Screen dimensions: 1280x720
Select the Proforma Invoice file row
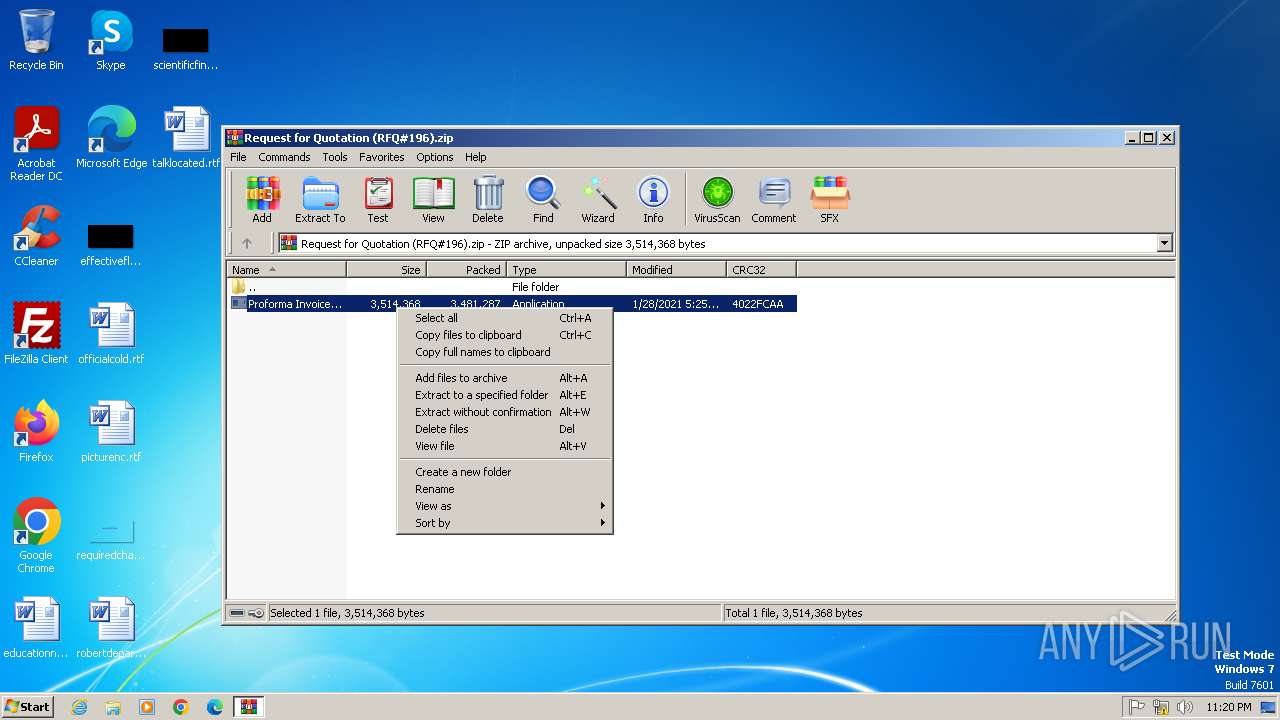[512, 304]
